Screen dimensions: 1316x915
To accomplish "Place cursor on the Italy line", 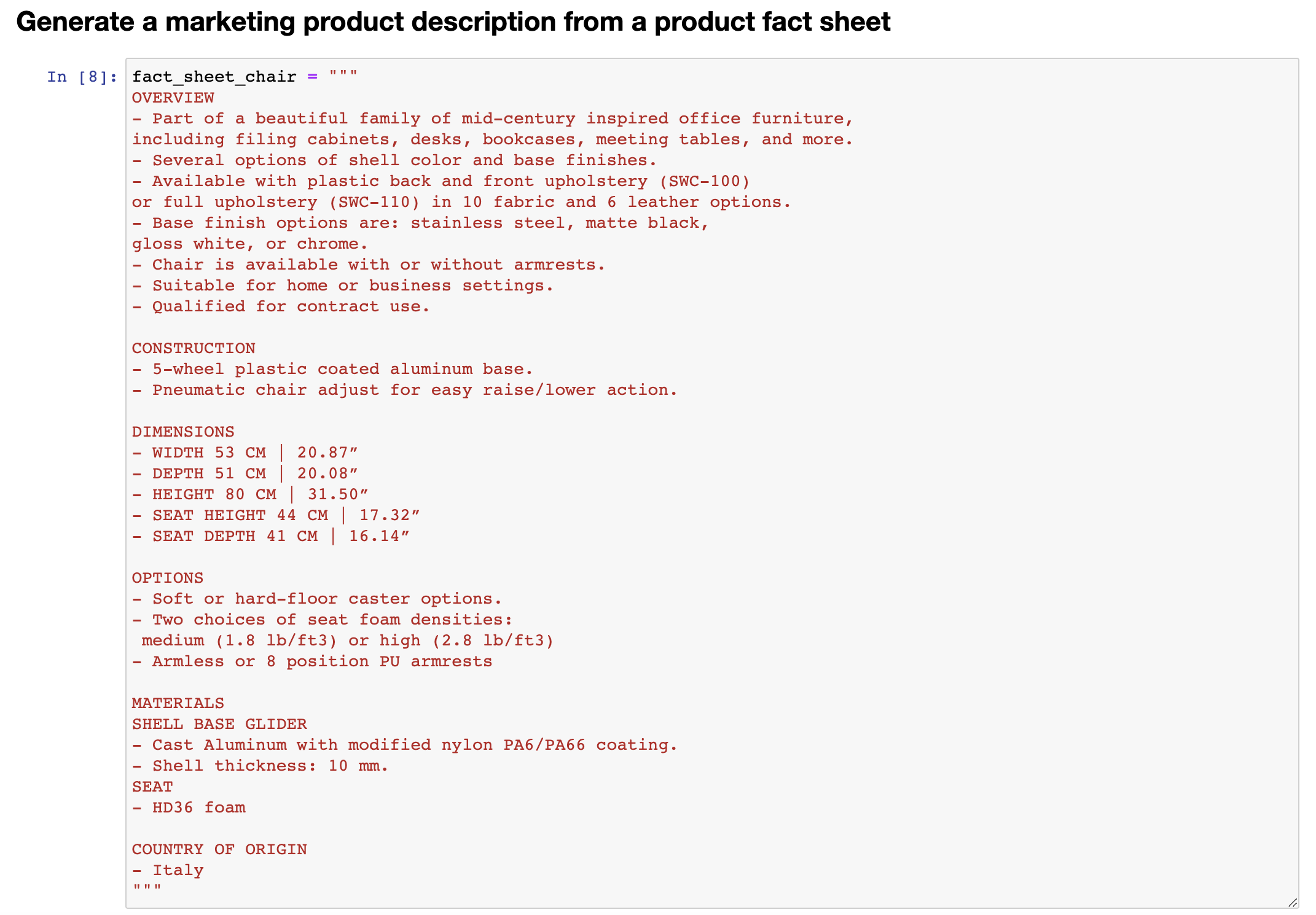I will [x=178, y=870].
